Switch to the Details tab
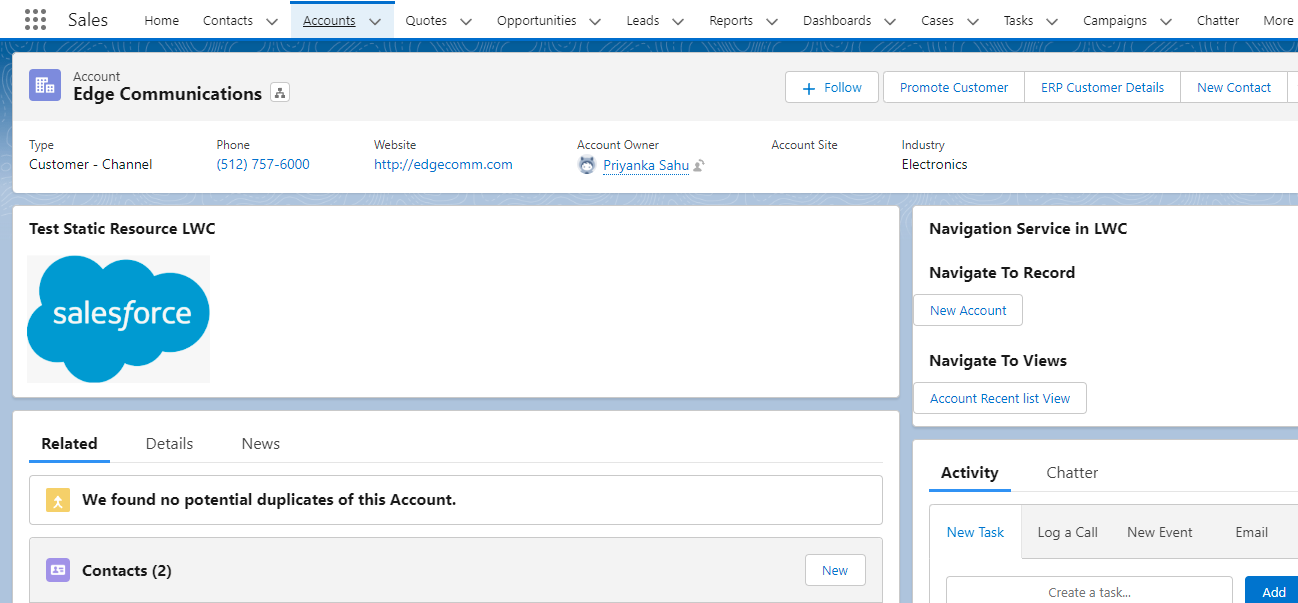Image resolution: width=1298 pixels, height=603 pixels. pos(169,444)
